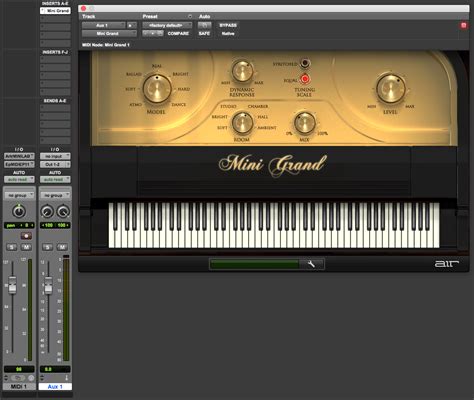
Task: Open MIDI 1 auto read automation mode
Action: pyautogui.click(x=19, y=179)
